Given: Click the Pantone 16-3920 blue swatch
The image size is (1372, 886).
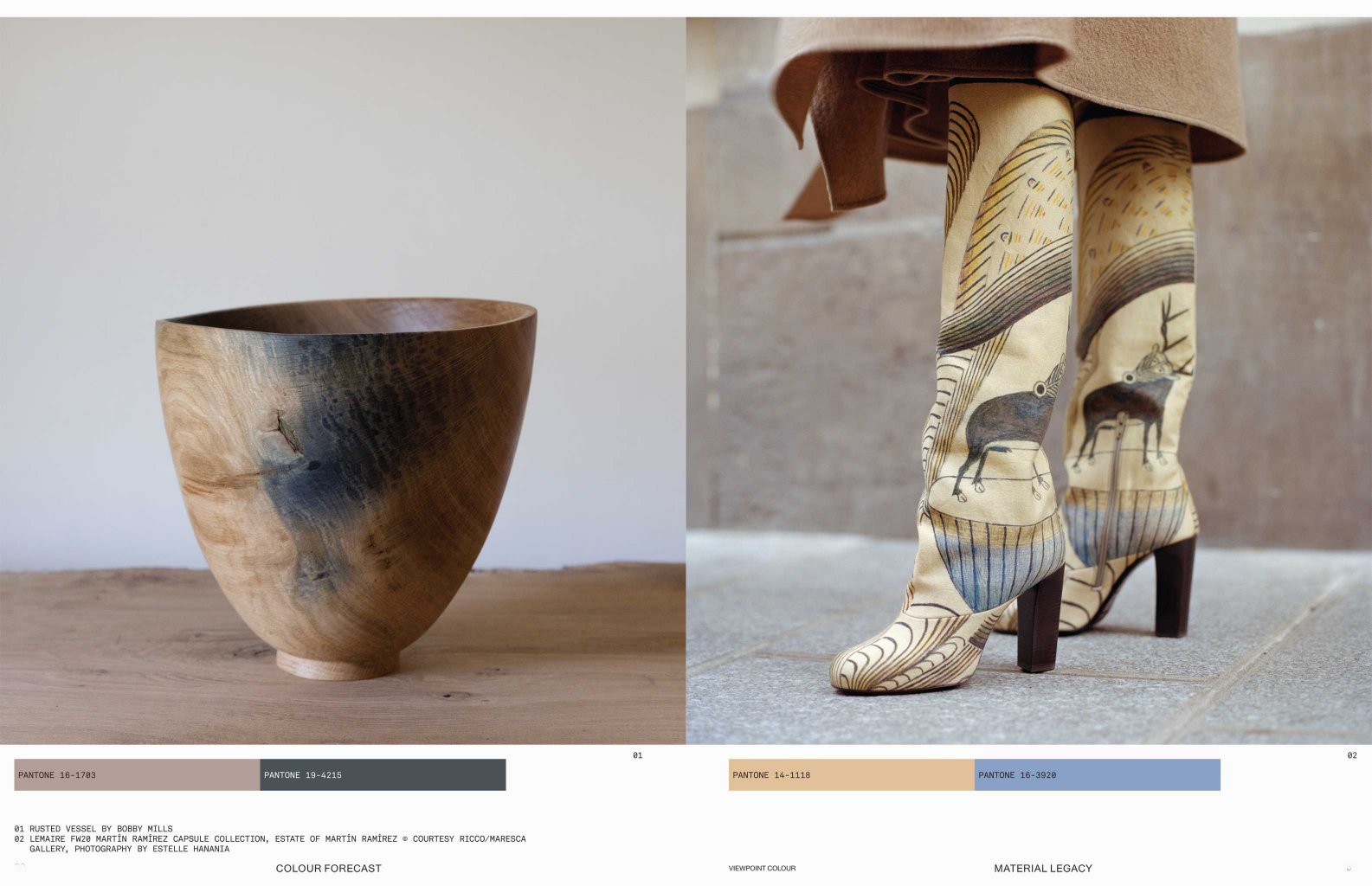Looking at the screenshot, I should (x=1097, y=774).
